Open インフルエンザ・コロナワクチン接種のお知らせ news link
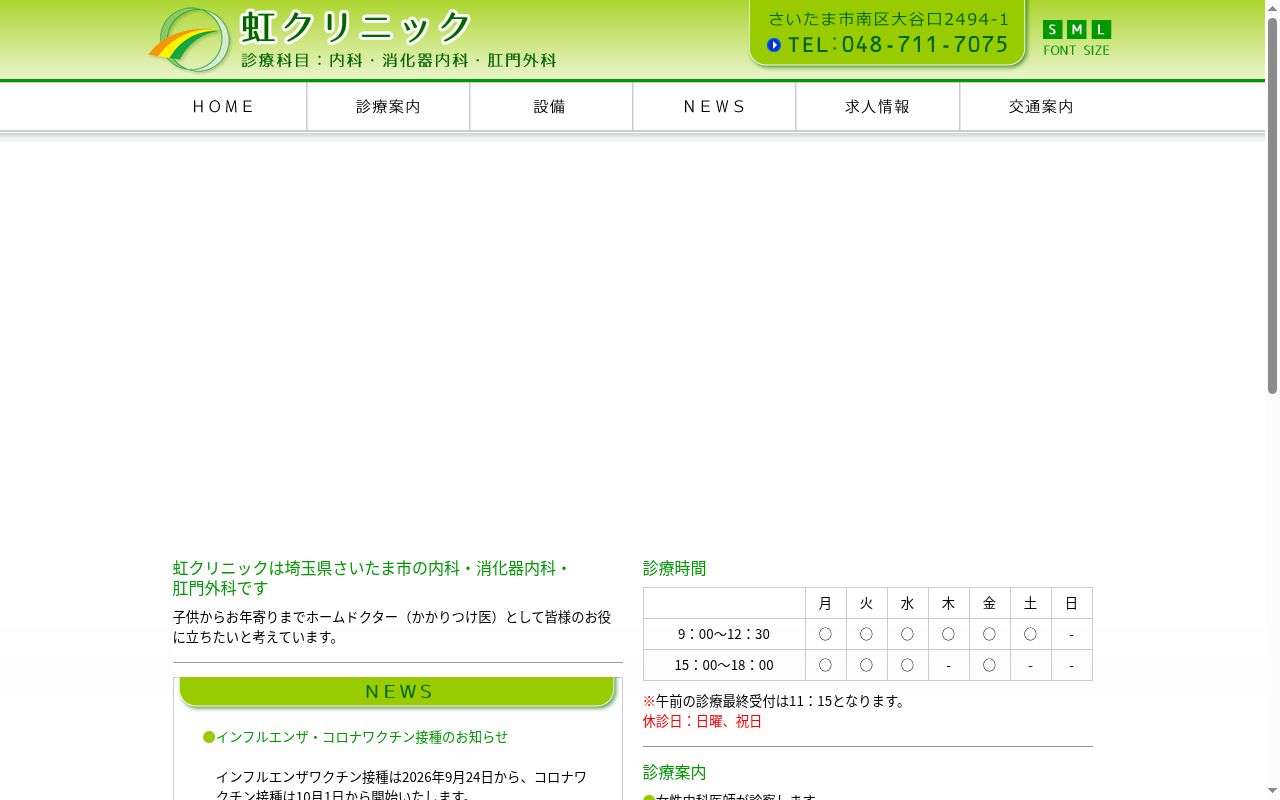1280x800 pixels. point(362,737)
